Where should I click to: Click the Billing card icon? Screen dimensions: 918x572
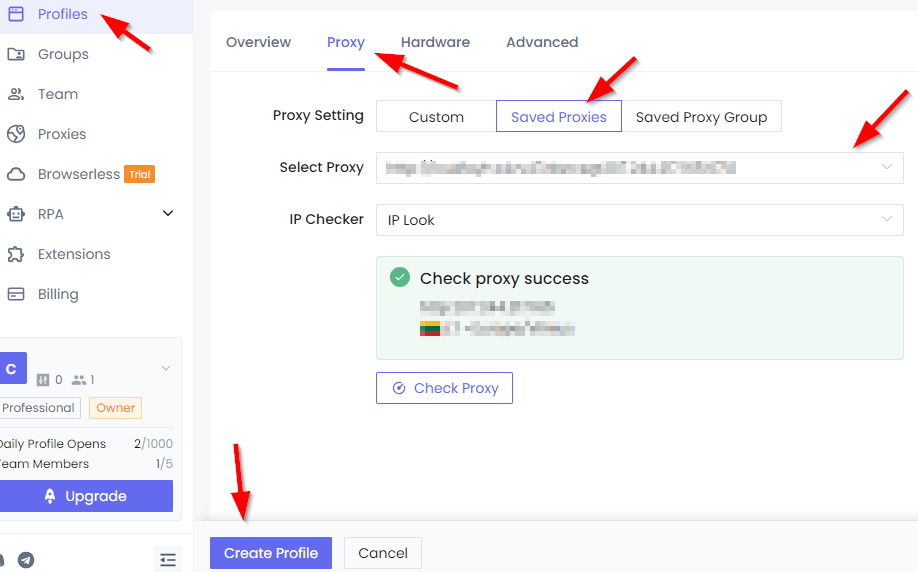16,294
